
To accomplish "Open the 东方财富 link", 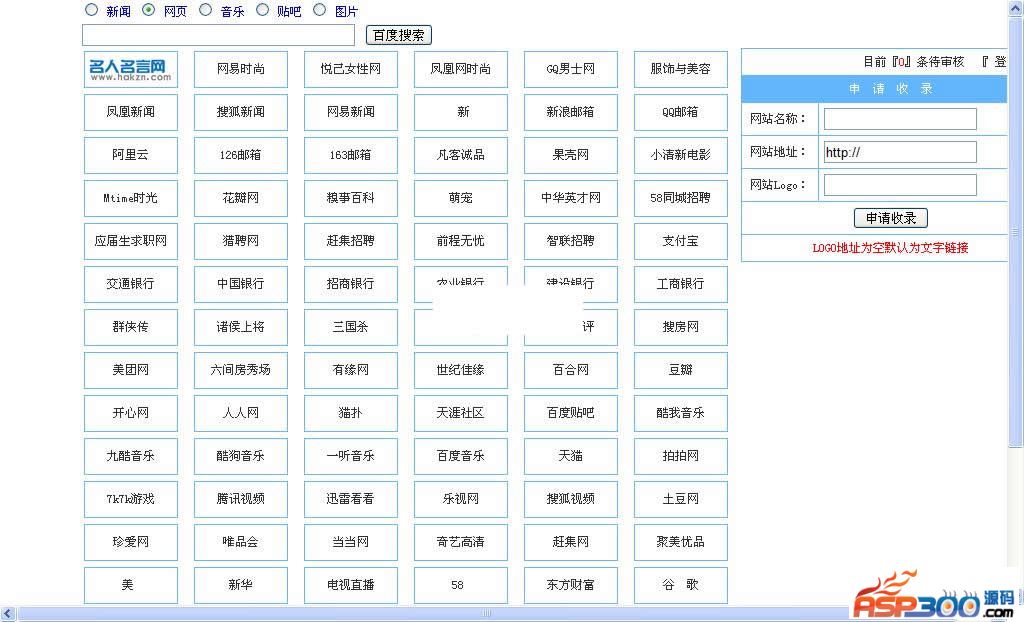I will 571,585.
